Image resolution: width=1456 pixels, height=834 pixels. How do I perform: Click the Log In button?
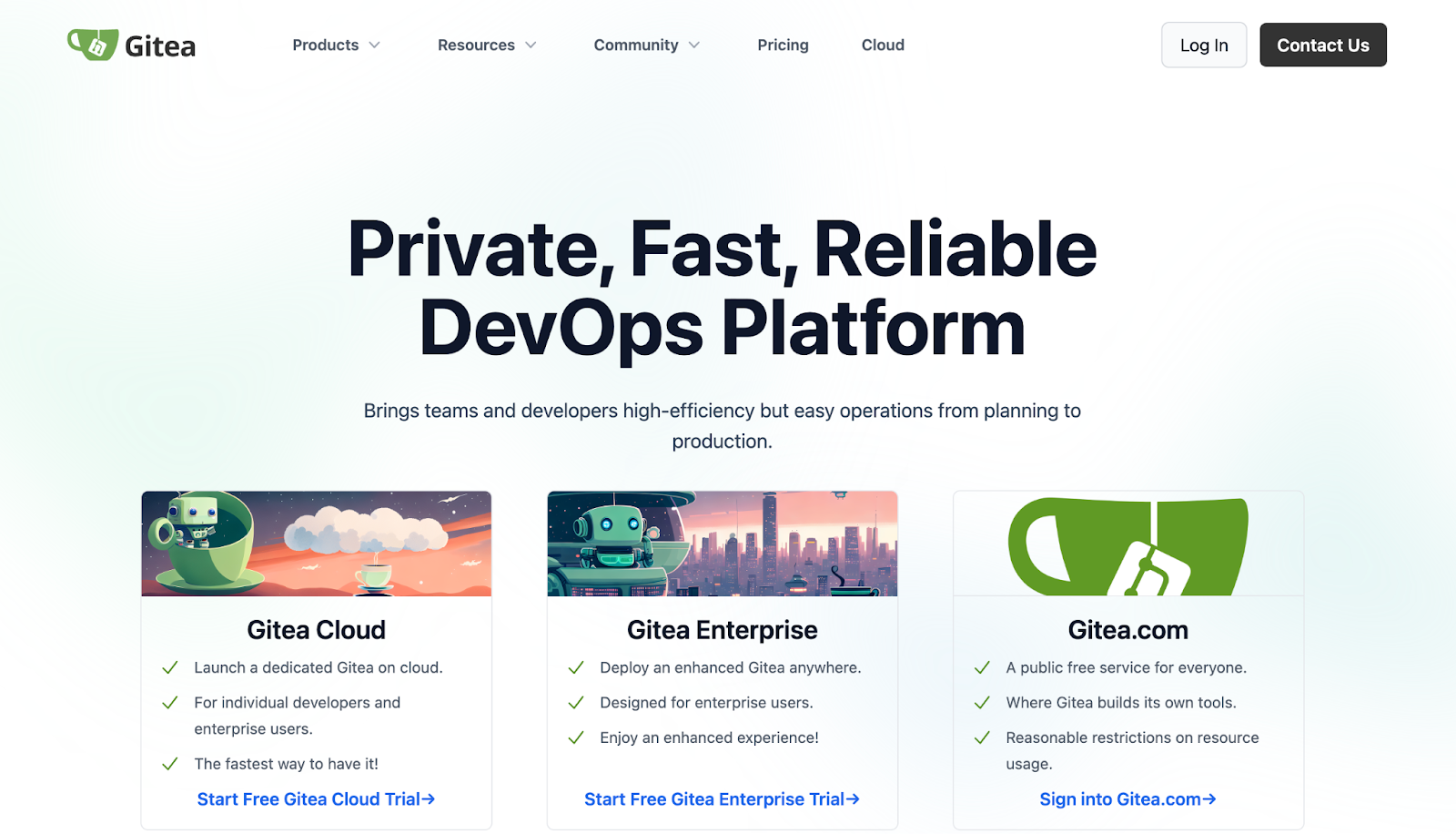(1203, 45)
